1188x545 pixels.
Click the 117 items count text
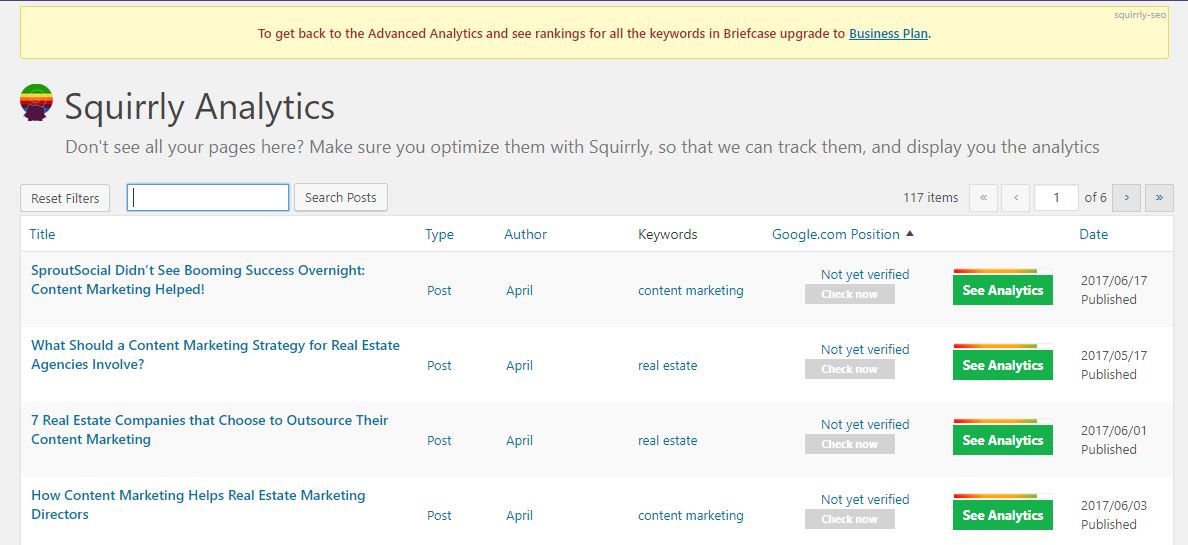(x=930, y=198)
